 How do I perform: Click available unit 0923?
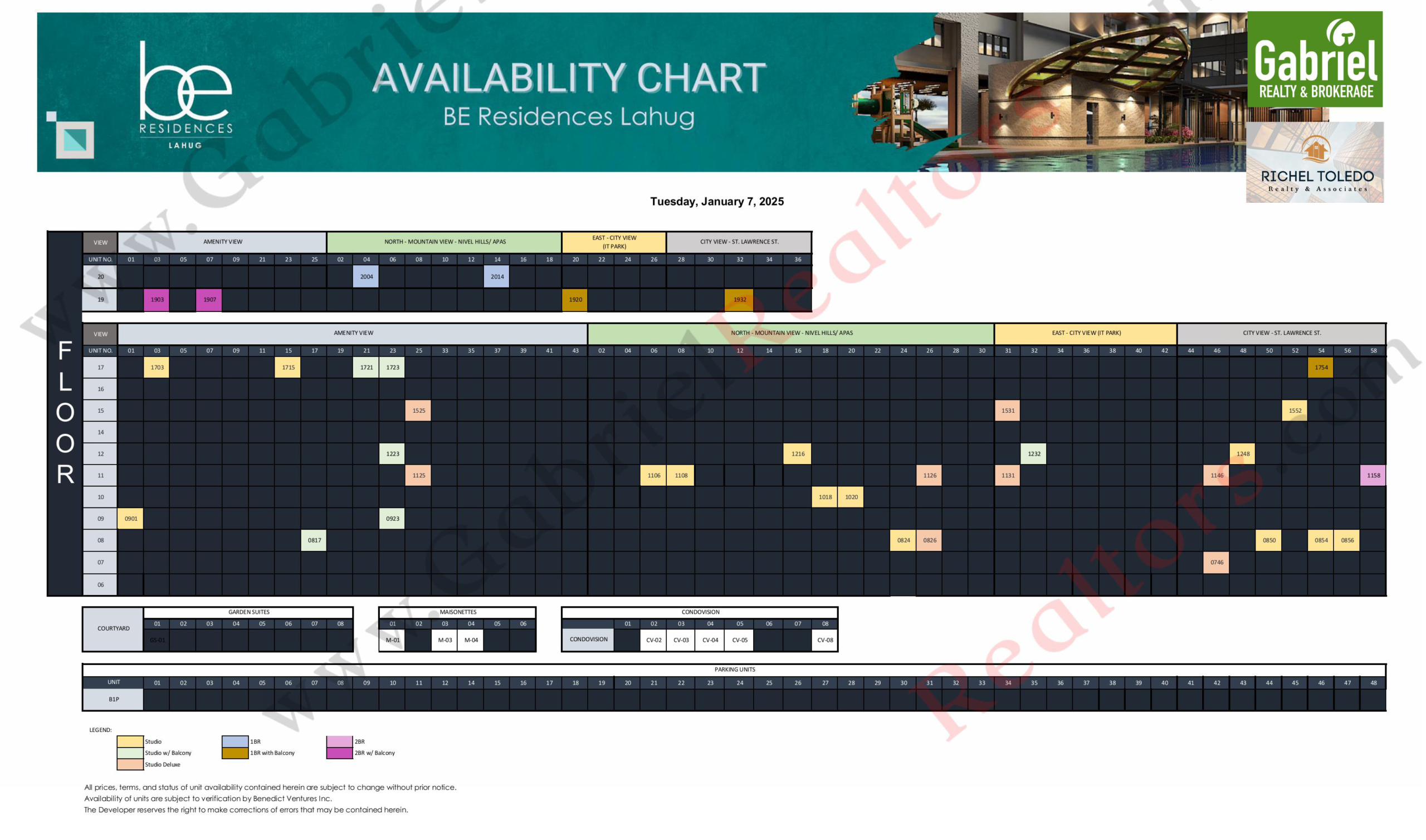tap(392, 519)
